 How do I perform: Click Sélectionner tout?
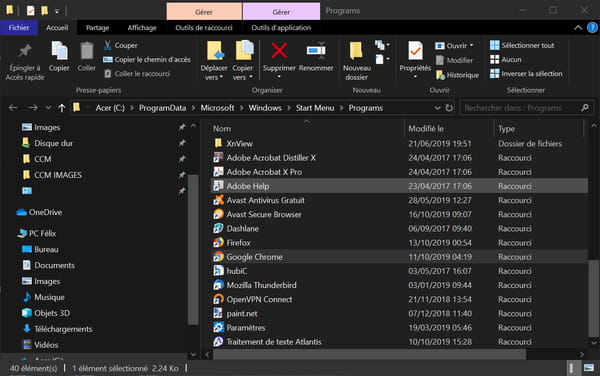coord(522,45)
